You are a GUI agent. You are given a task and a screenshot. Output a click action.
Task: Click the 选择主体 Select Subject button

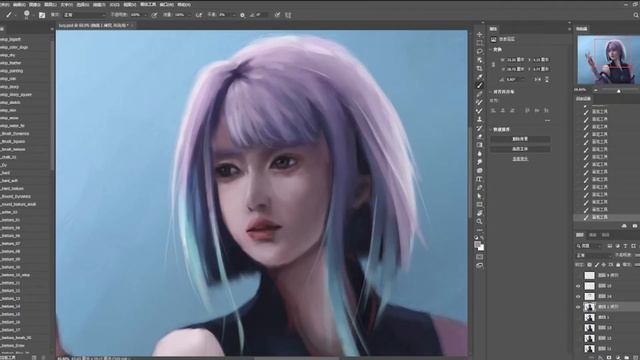(x=520, y=149)
